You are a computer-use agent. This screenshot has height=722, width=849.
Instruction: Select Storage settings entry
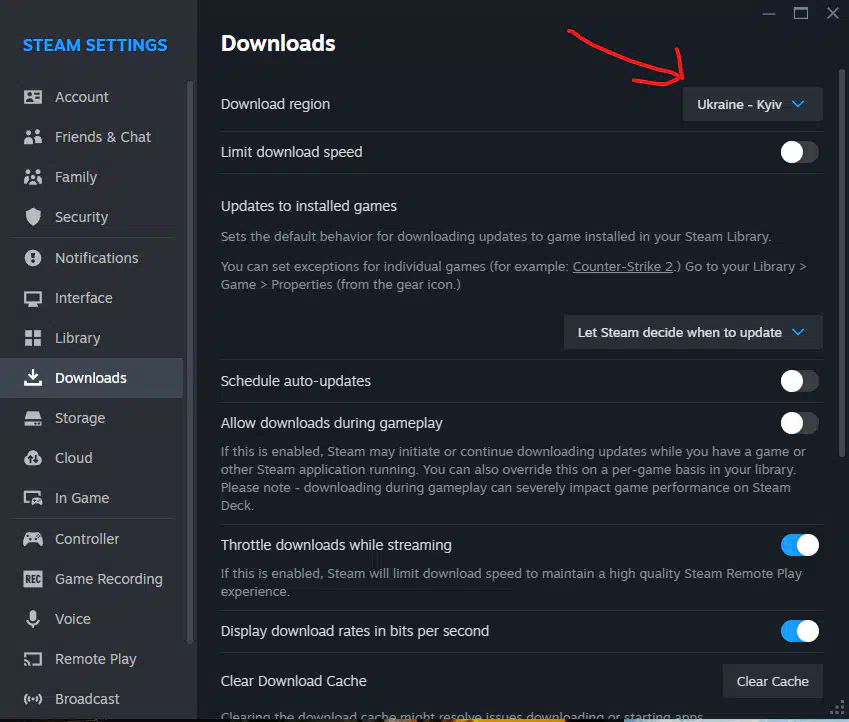(x=92, y=418)
